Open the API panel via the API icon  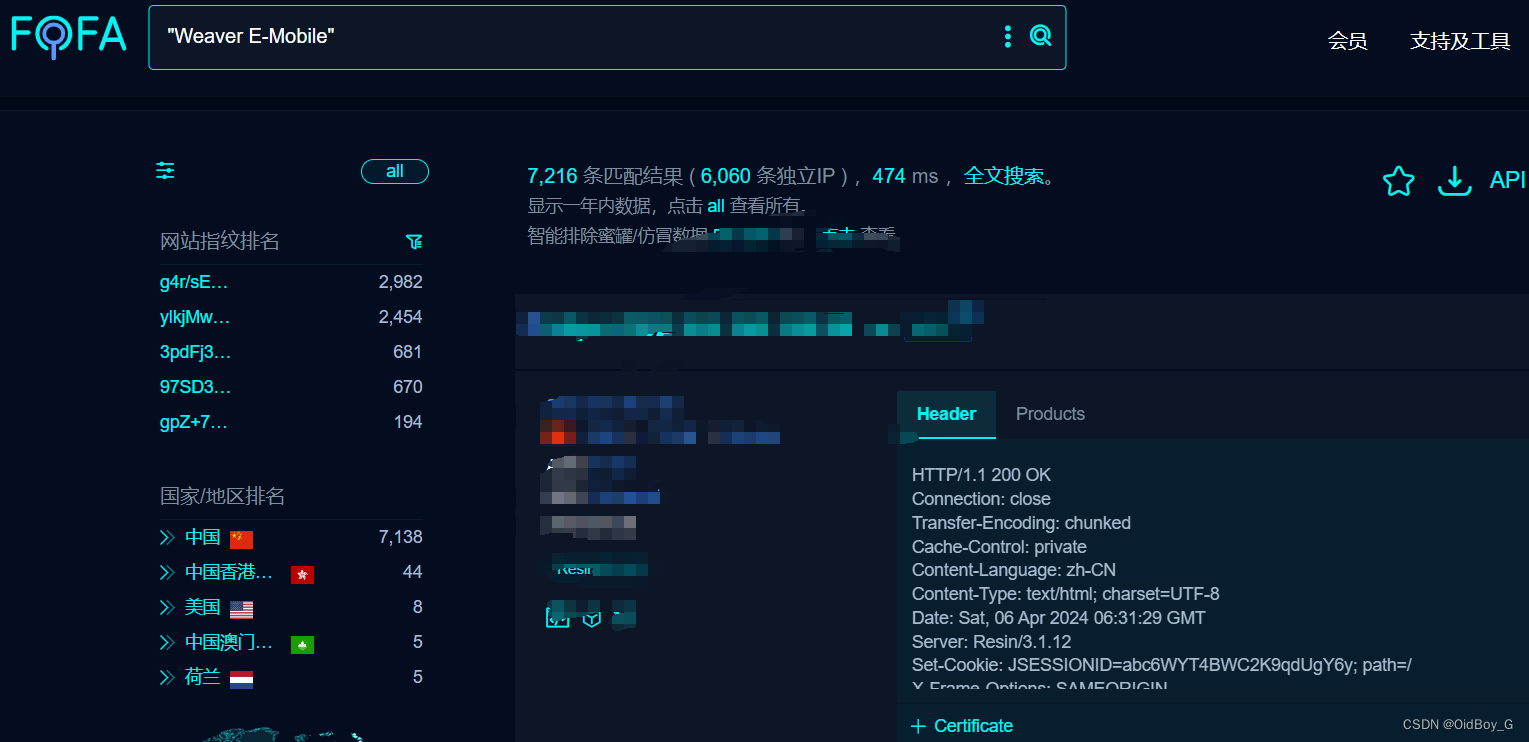(1506, 180)
